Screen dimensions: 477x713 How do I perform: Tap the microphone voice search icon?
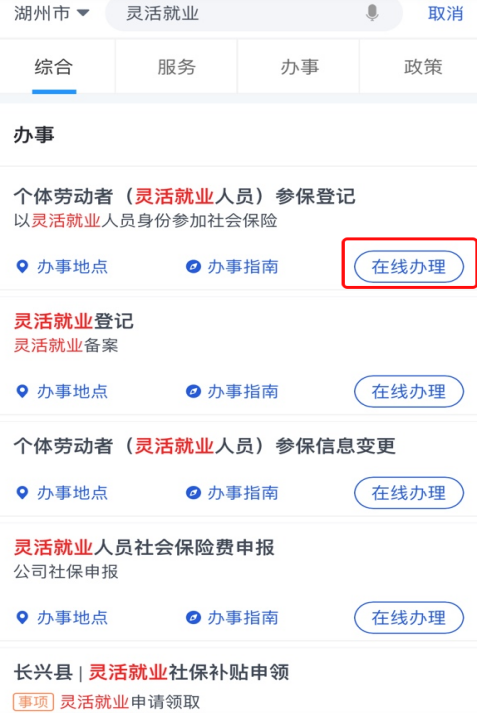[x=372, y=13]
